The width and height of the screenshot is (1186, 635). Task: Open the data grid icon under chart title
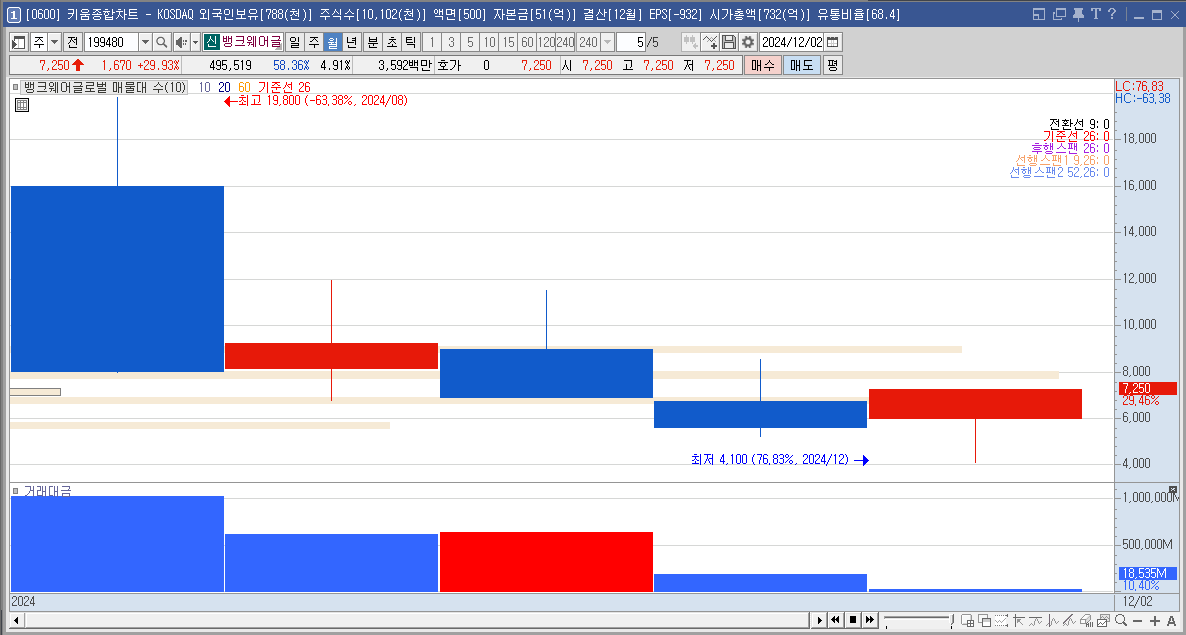click(22, 106)
